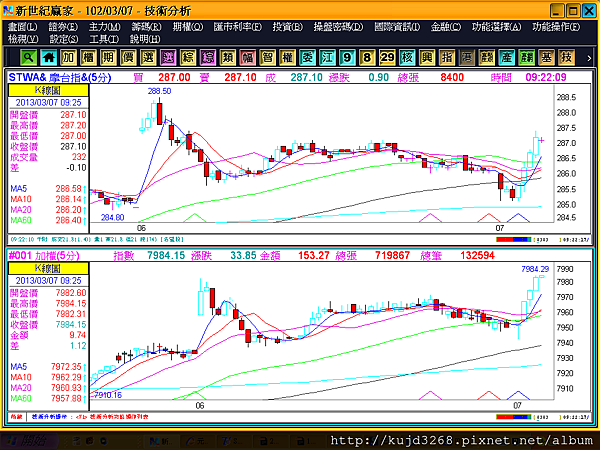Select the yellow 選 toolbar icon
The image size is (600, 450).
pyautogui.click(x=148, y=58)
